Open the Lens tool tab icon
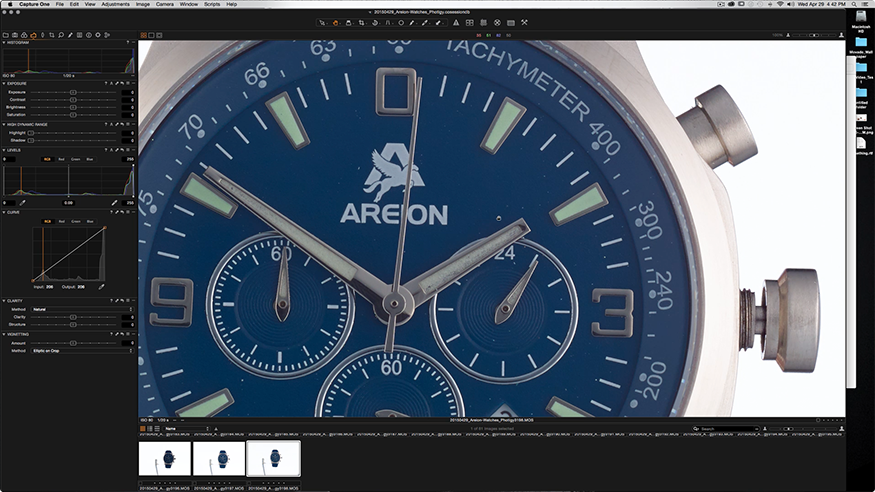875x492 pixels. tap(42, 35)
